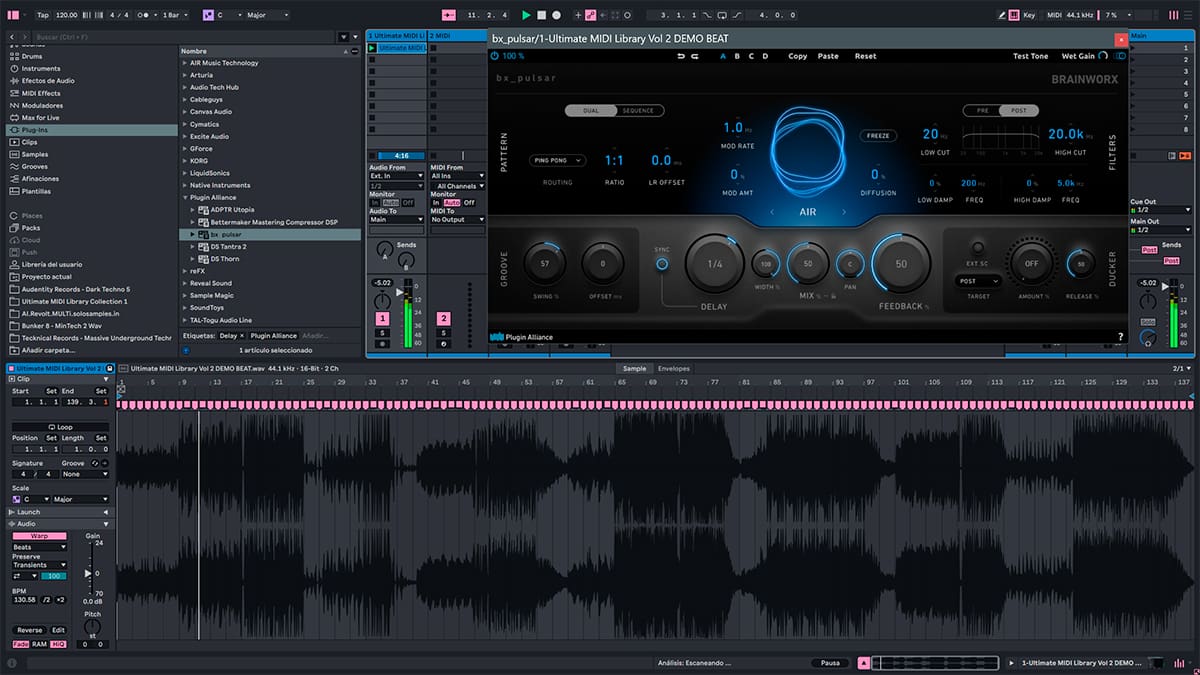Click the DELAY time knob showing 1/4

[715, 264]
